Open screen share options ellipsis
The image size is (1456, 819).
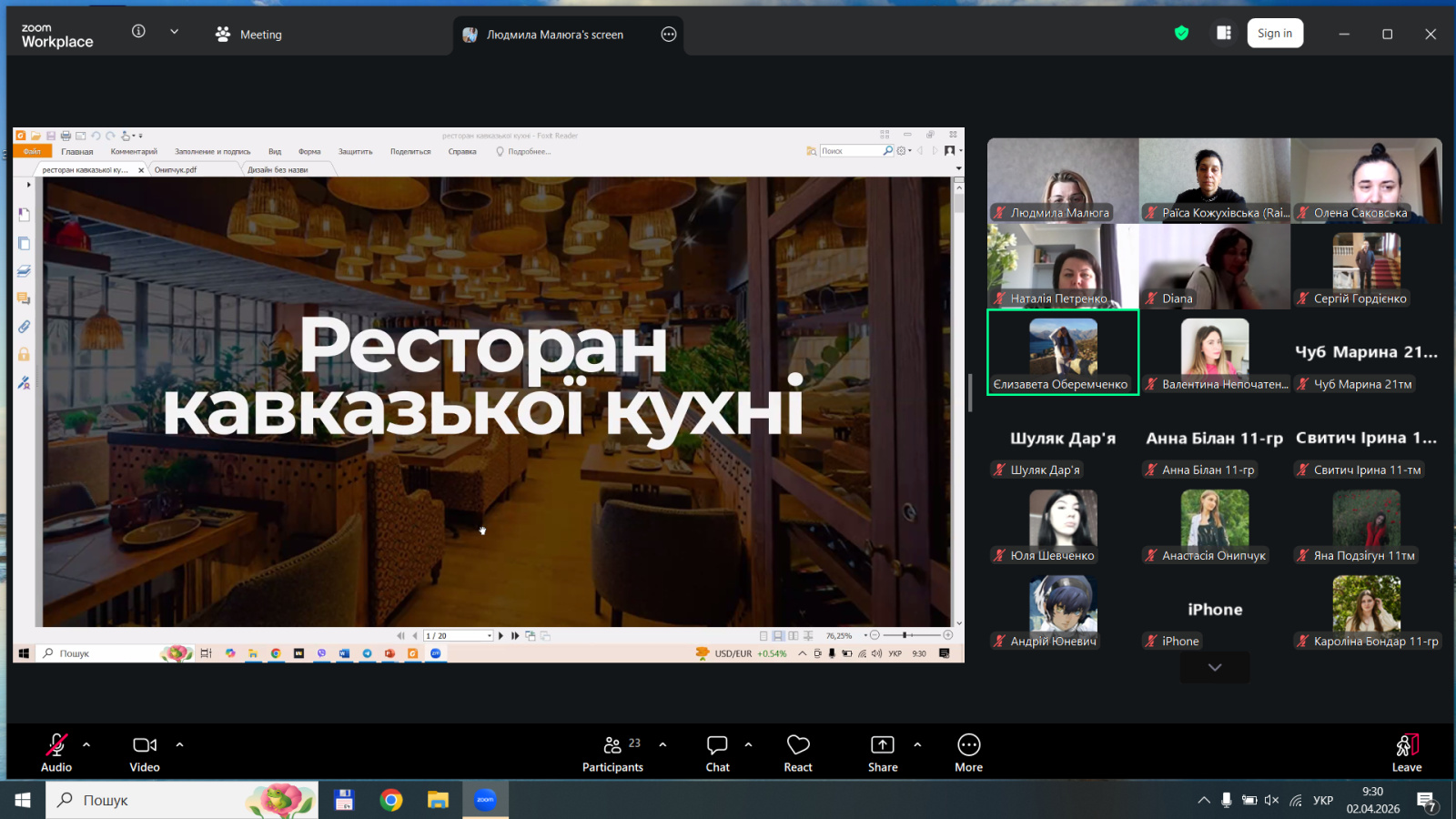669,35
